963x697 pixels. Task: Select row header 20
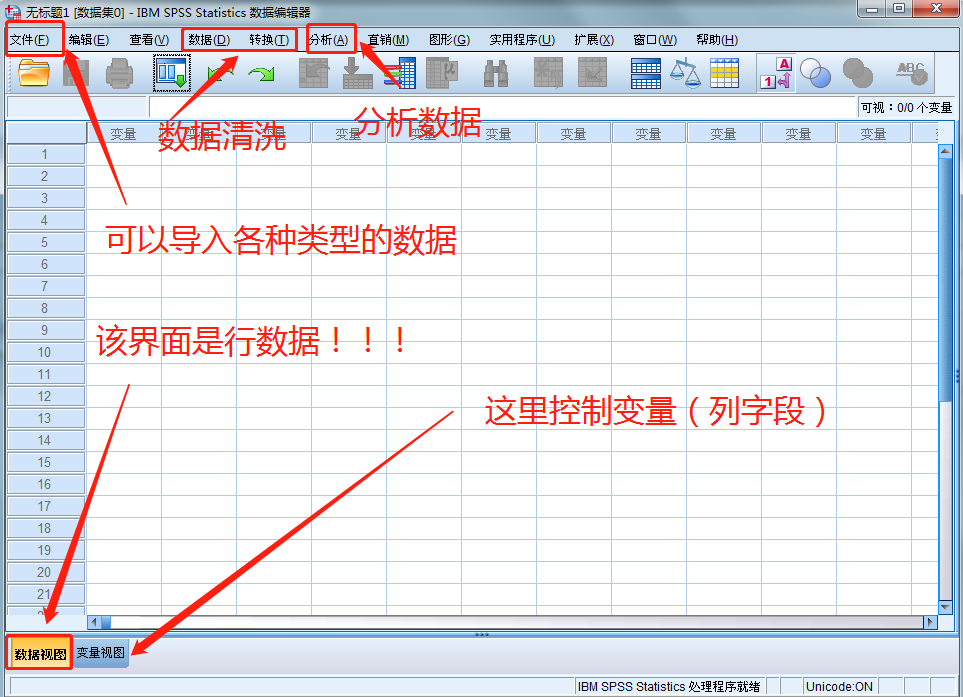45,572
